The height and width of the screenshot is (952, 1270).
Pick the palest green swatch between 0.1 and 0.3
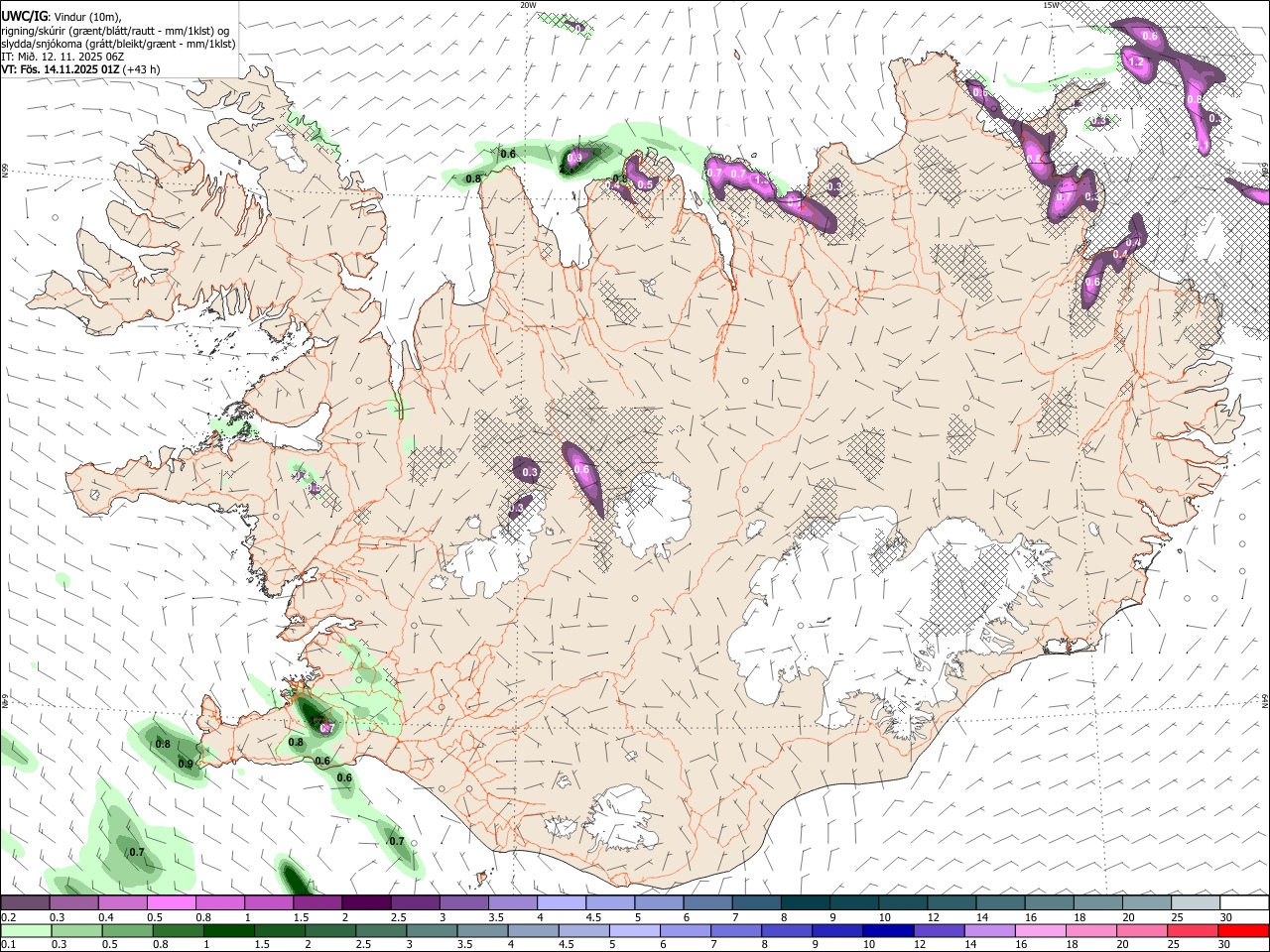[25, 930]
